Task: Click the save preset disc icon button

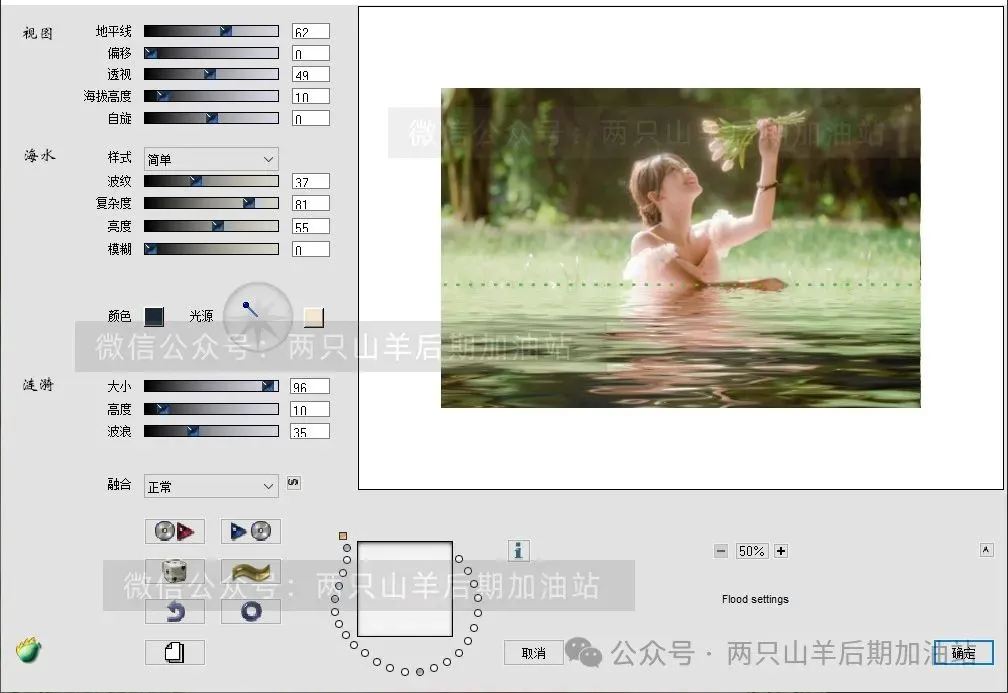Action: [x=251, y=532]
